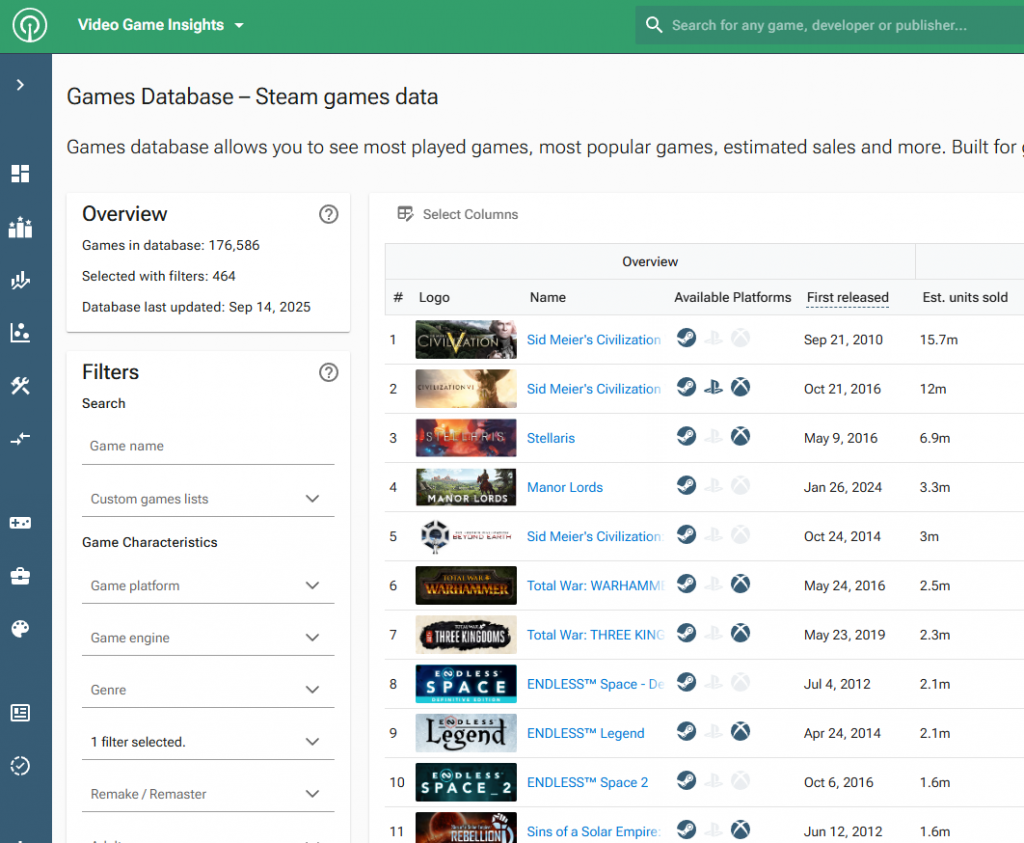The height and width of the screenshot is (843, 1024).
Task: Click Stellaris logo thumbnail
Action: tap(466, 437)
